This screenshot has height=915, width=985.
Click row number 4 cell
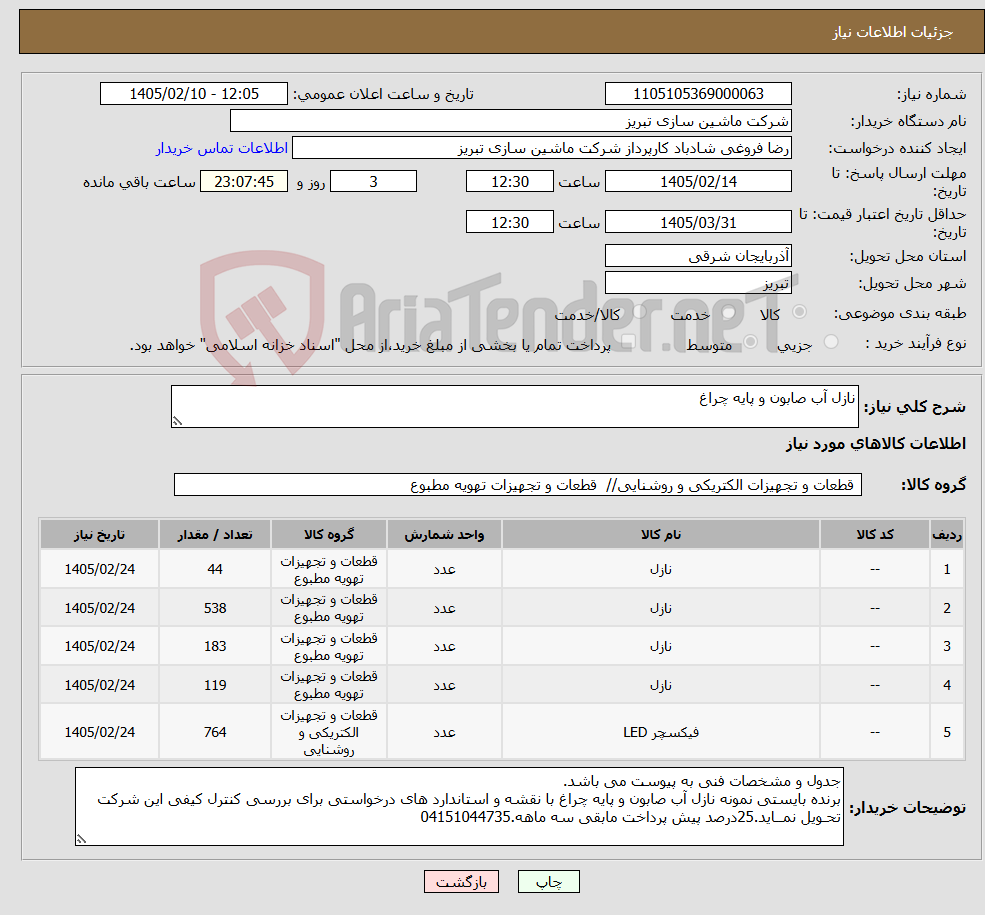click(947, 685)
